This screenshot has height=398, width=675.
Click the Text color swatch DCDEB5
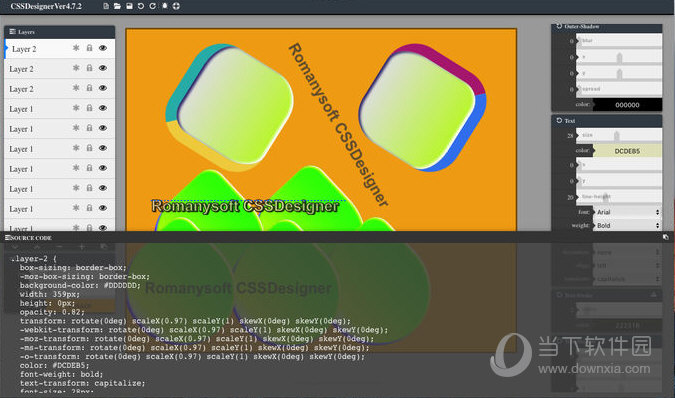[x=627, y=151]
